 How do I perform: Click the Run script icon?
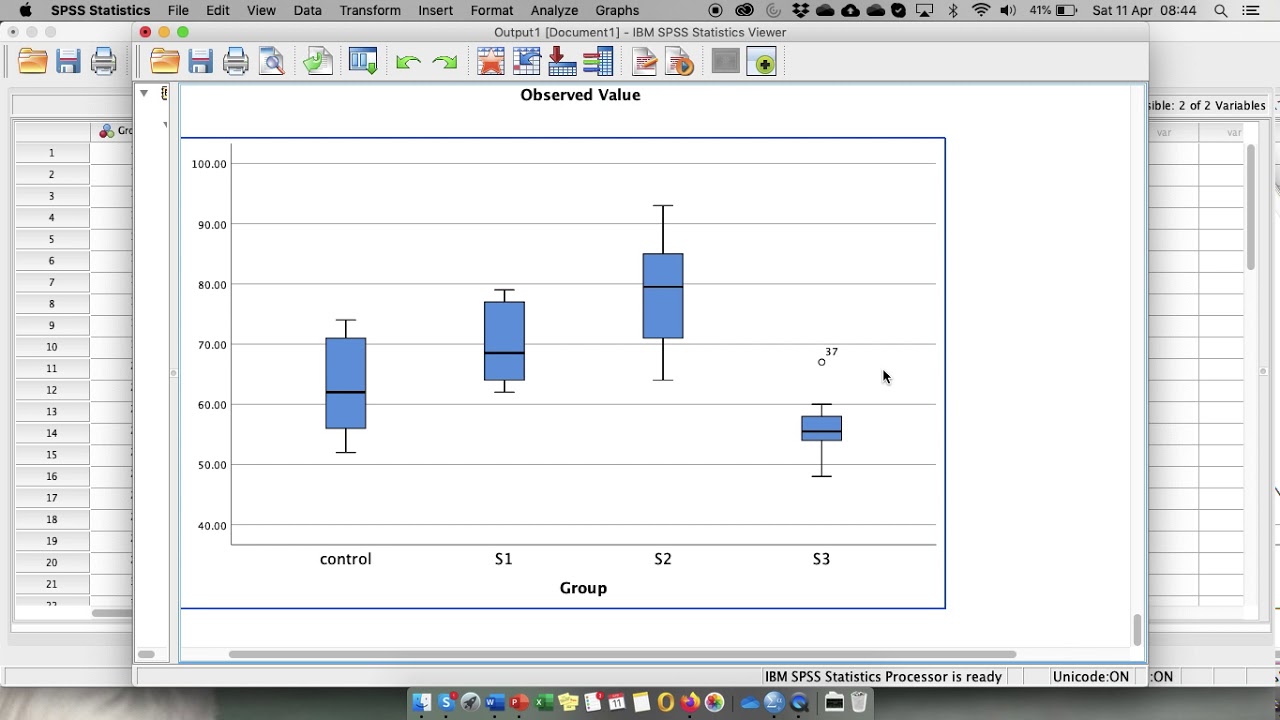(x=680, y=62)
